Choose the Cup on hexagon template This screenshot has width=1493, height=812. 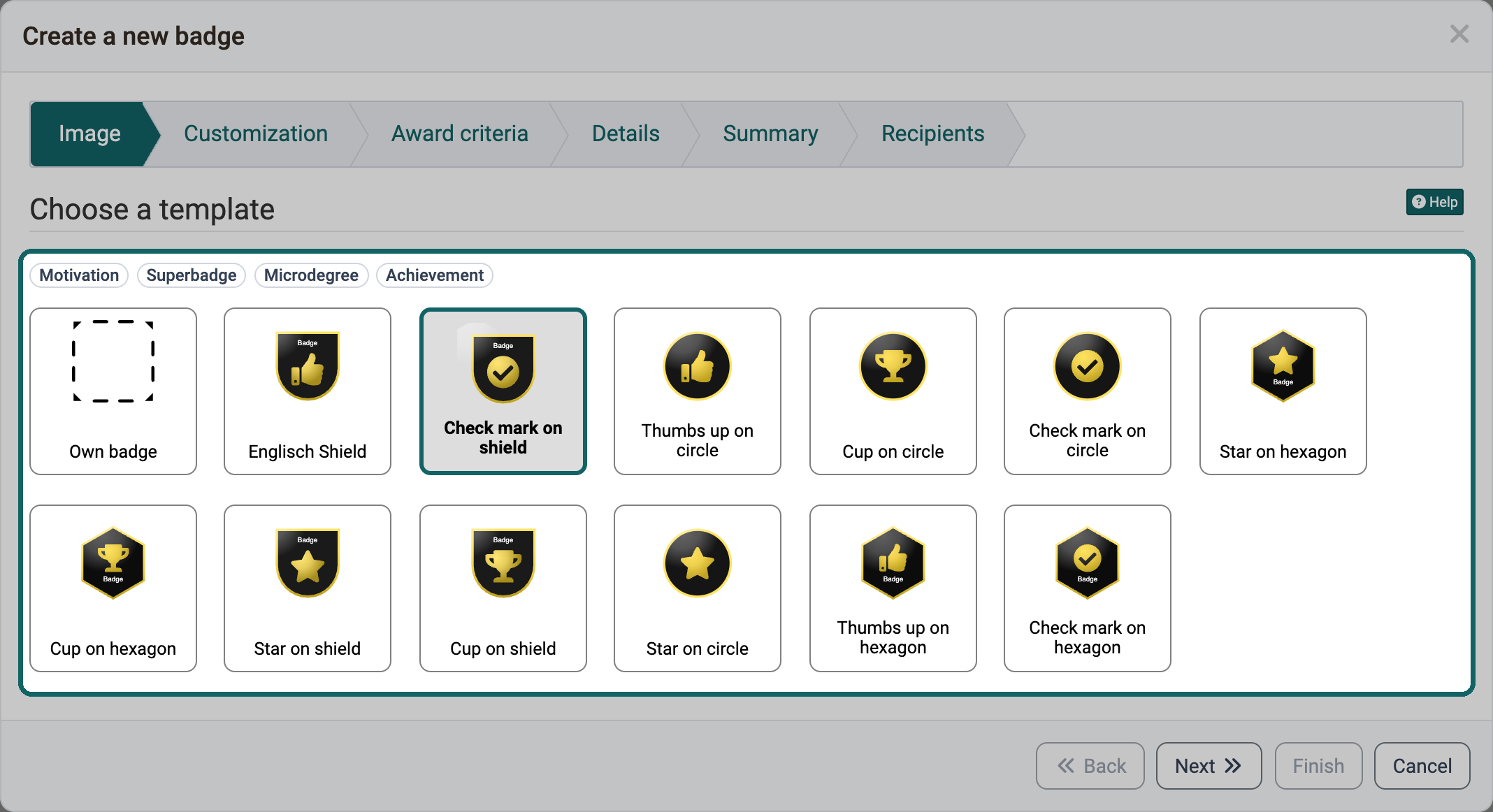point(113,588)
